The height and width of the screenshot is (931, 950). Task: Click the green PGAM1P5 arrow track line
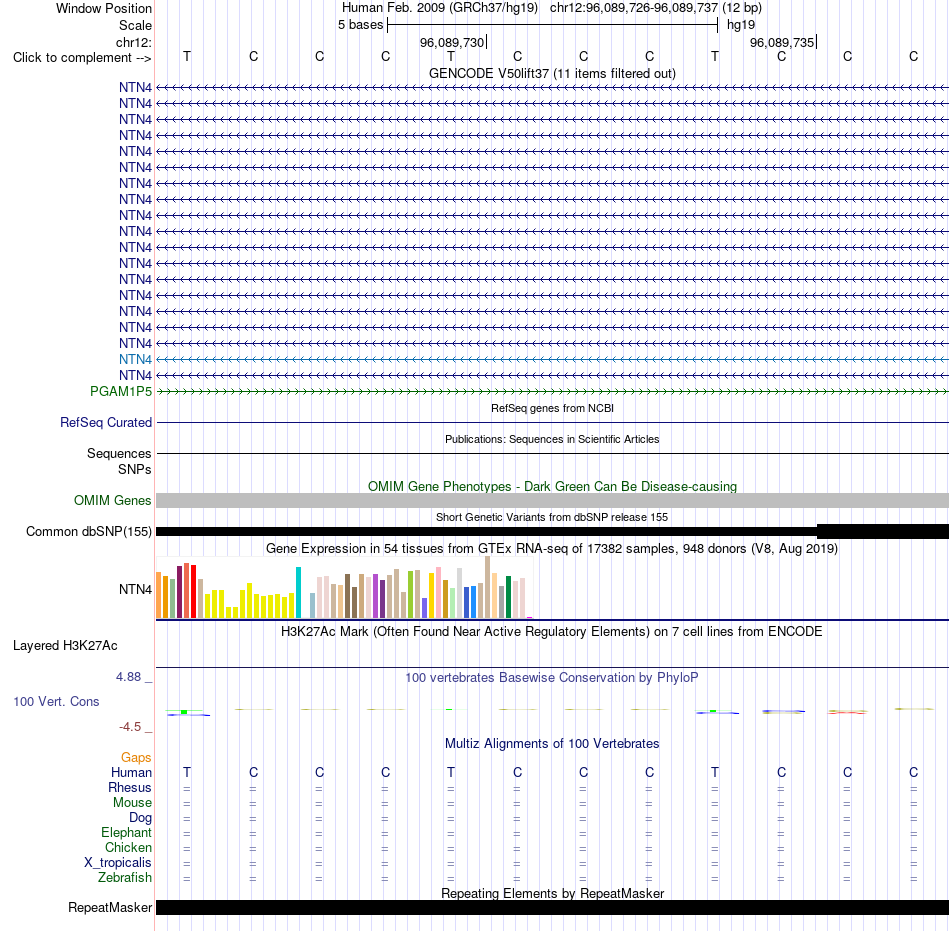pos(552,392)
